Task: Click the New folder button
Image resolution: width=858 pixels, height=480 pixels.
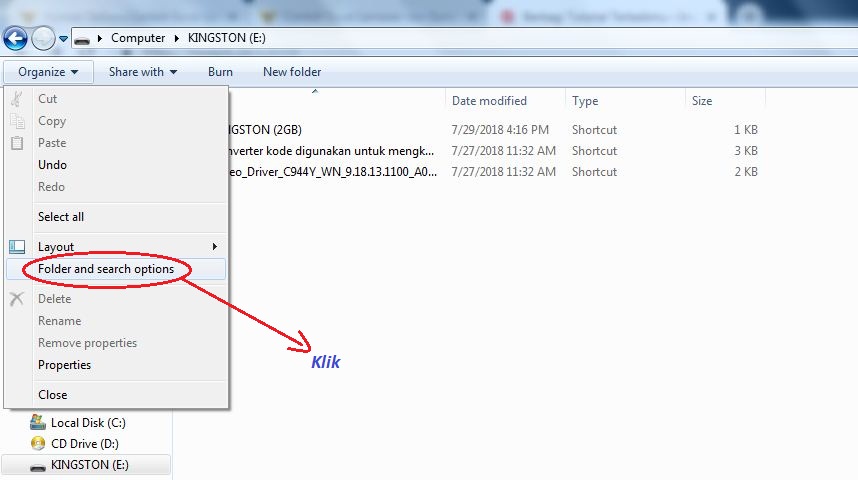Action: (x=292, y=72)
